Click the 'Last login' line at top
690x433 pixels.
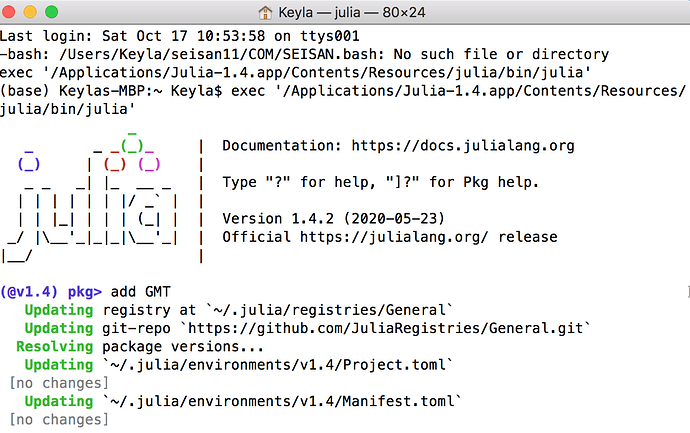pos(180,36)
